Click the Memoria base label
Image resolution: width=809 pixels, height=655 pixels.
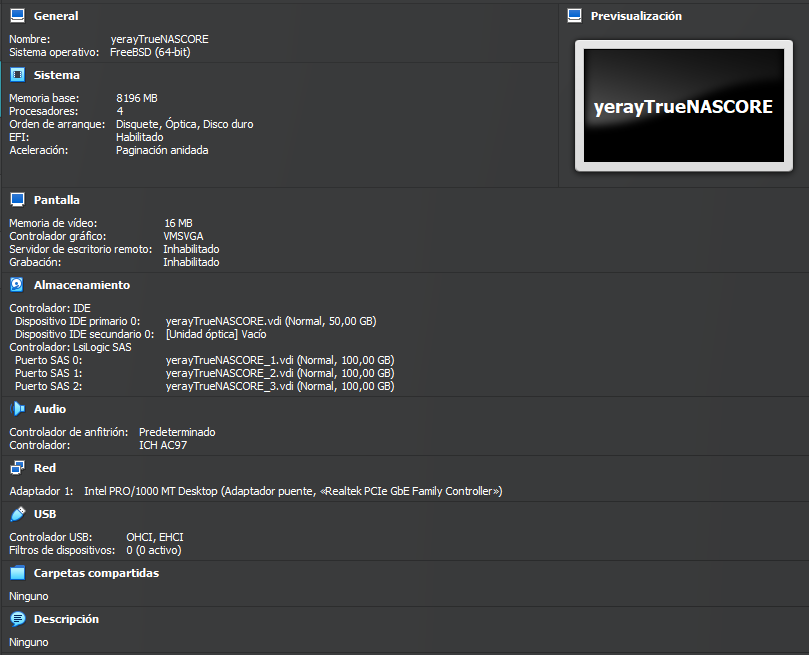[44, 98]
